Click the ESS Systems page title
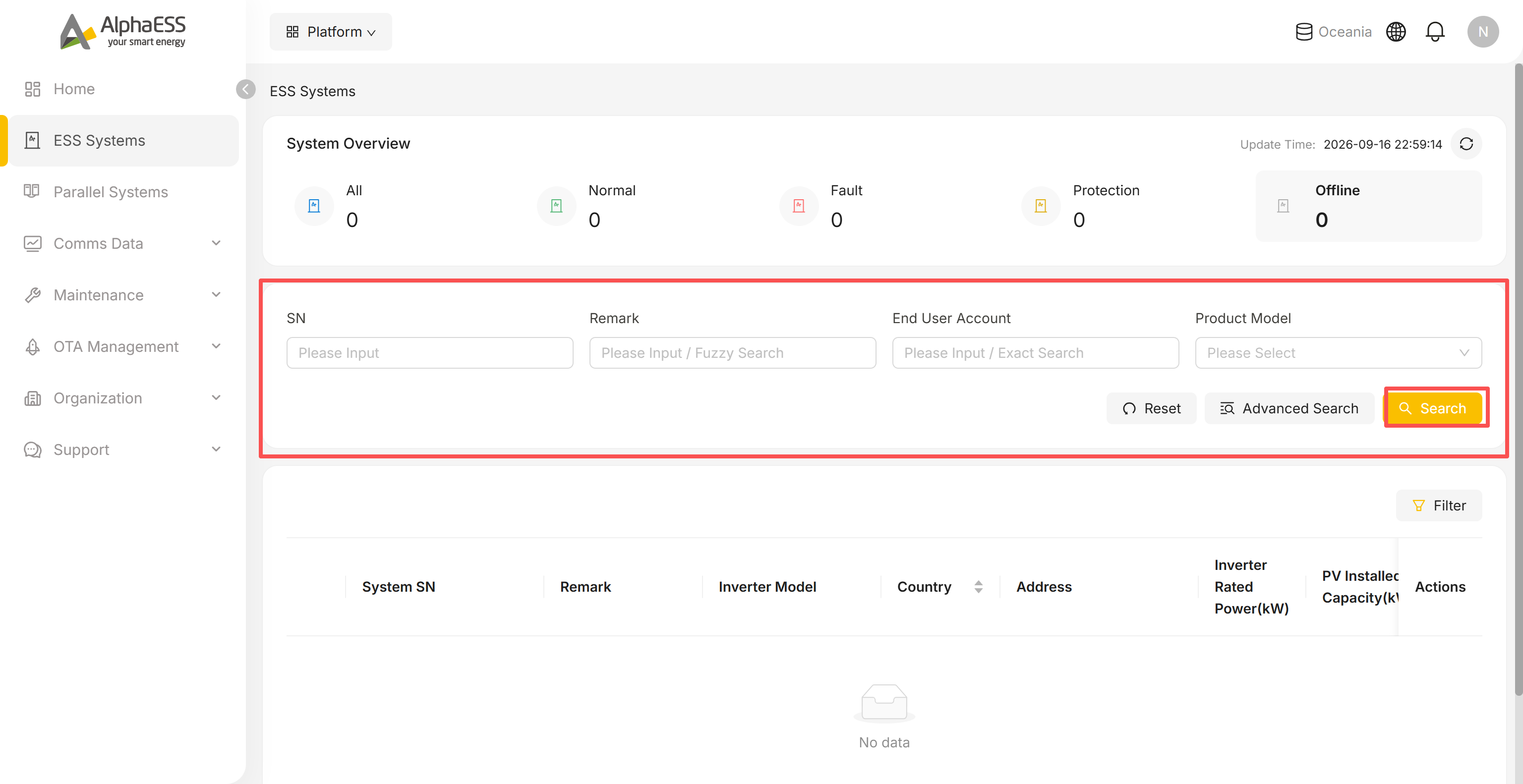This screenshot has height=784, width=1523. (x=312, y=92)
